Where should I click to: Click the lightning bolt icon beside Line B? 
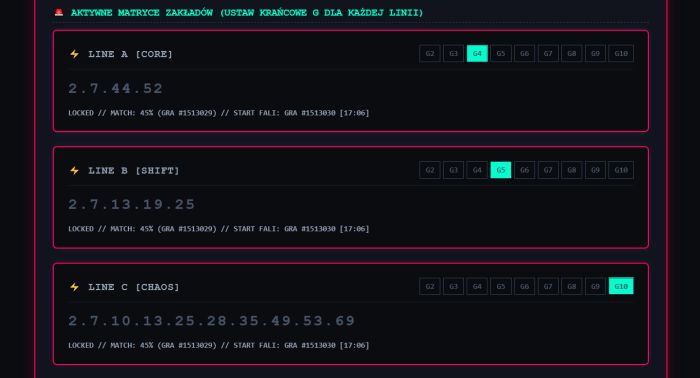point(75,170)
